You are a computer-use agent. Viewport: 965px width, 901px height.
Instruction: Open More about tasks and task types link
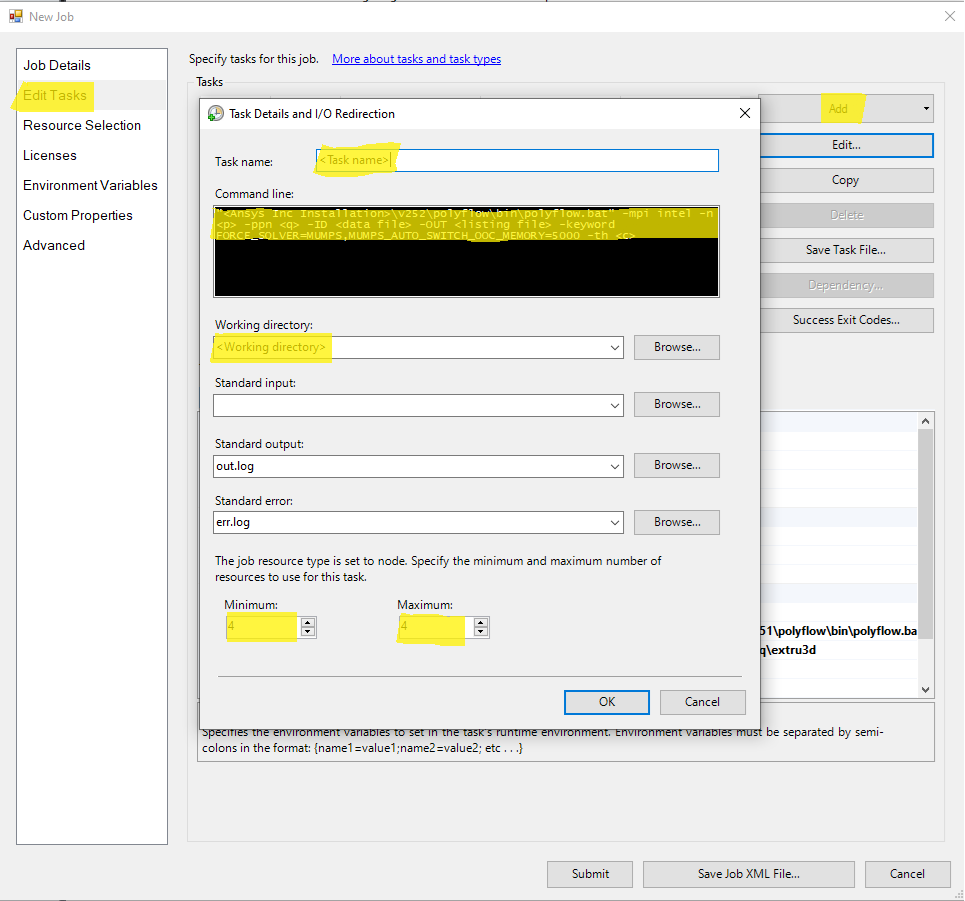[416, 59]
